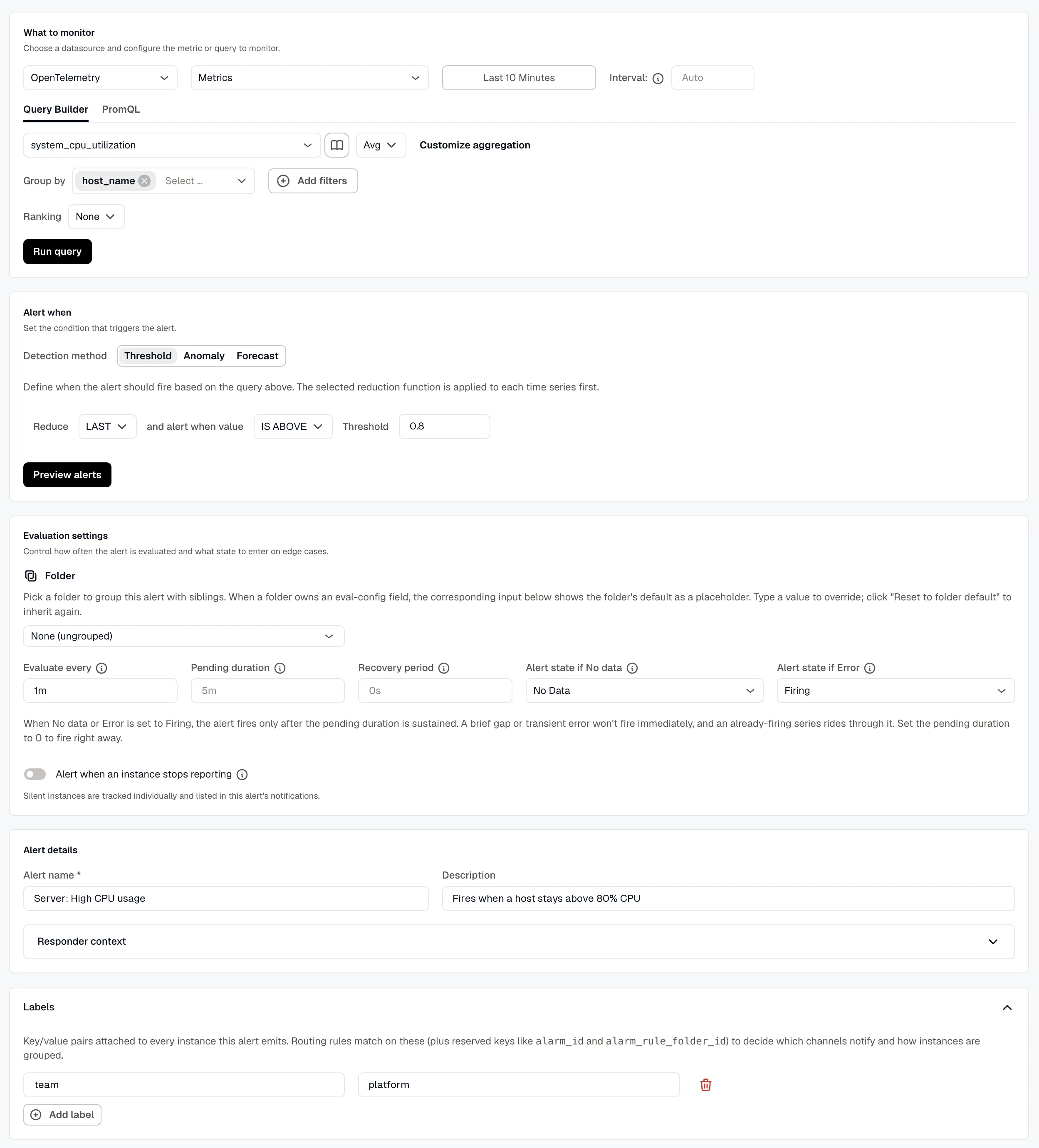The height and width of the screenshot is (1148, 1039).
Task: Click the Threshold value input field
Action: click(444, 427)
